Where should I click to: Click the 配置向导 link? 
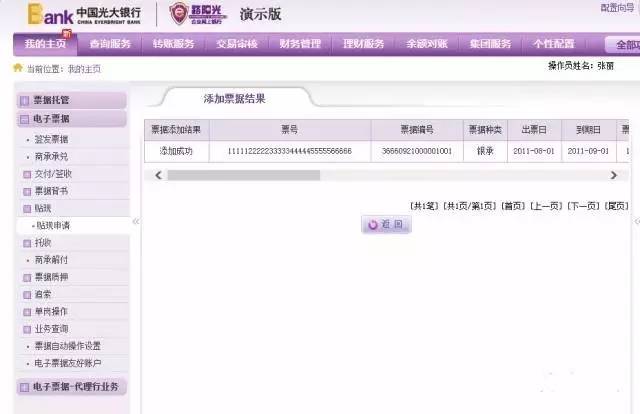pos(617,8)
